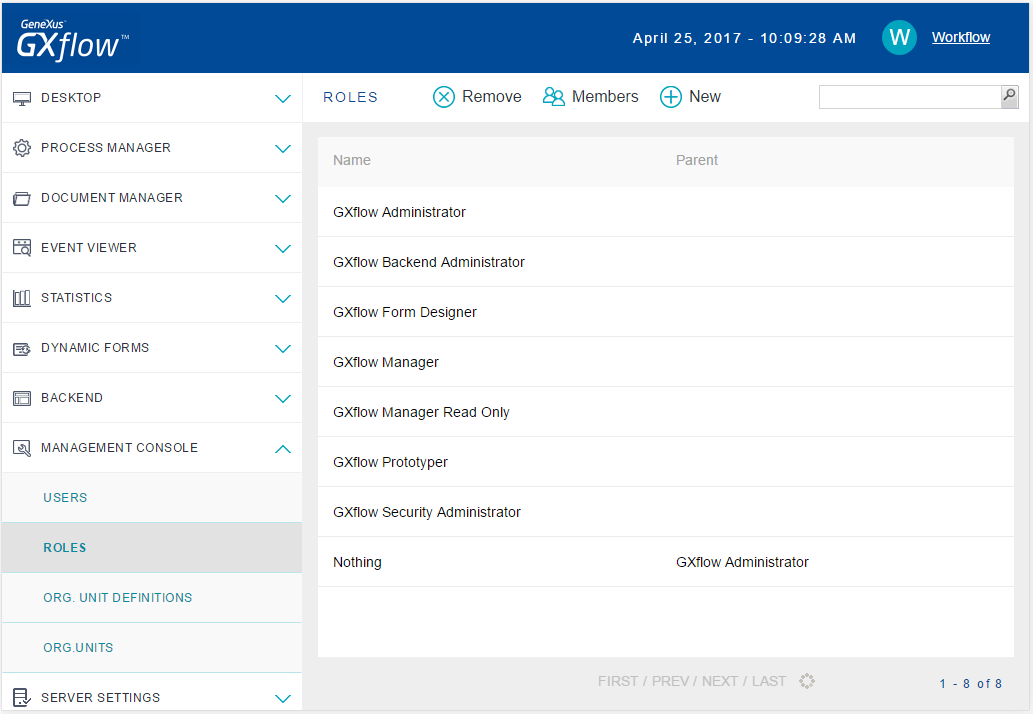The height and width of the screenshot is (714, 1033).
Task: Click the Document Manager folder icon
Action: (22, 198)
